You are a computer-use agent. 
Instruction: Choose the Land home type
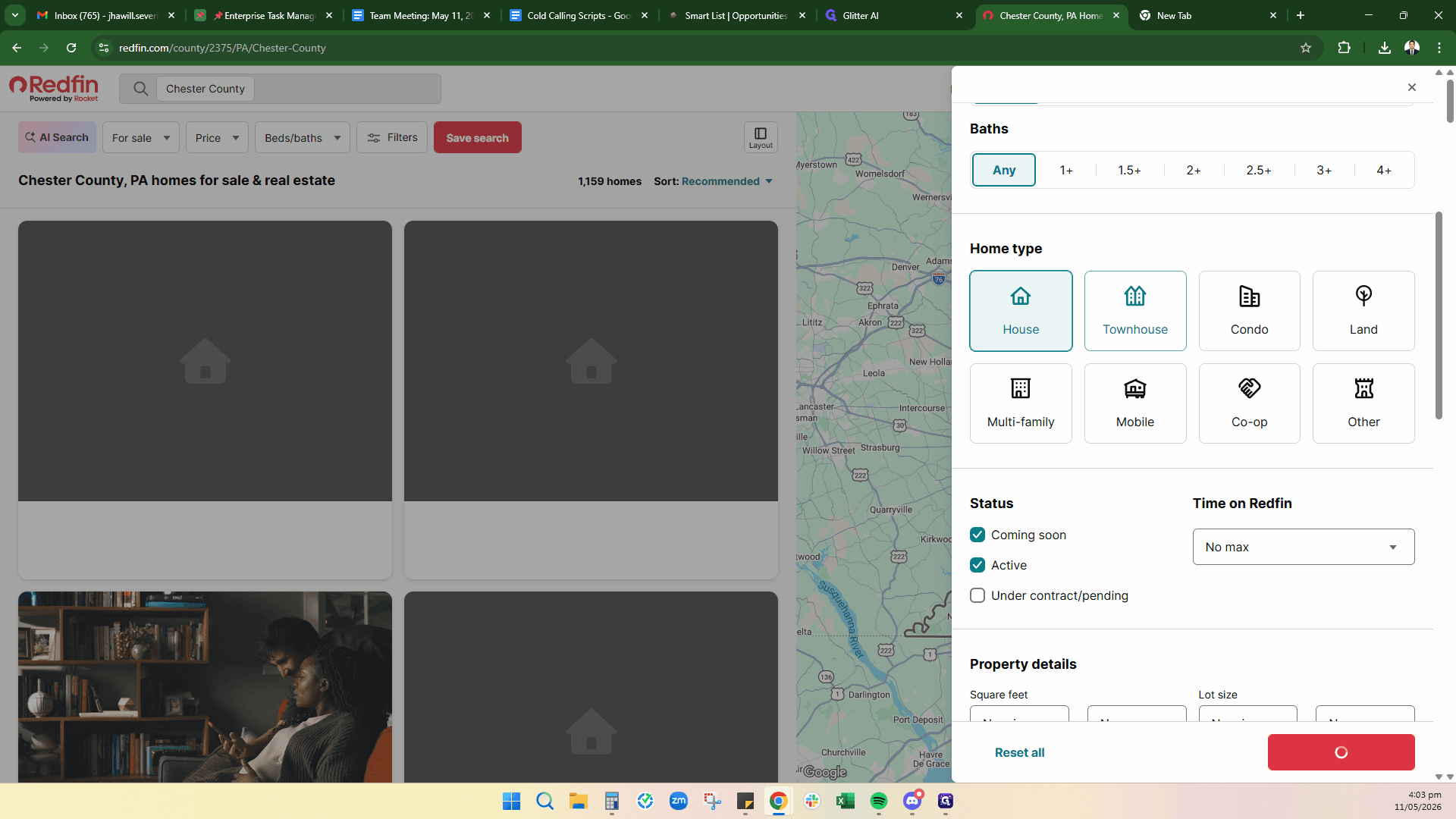click(x=1363, y=311)
